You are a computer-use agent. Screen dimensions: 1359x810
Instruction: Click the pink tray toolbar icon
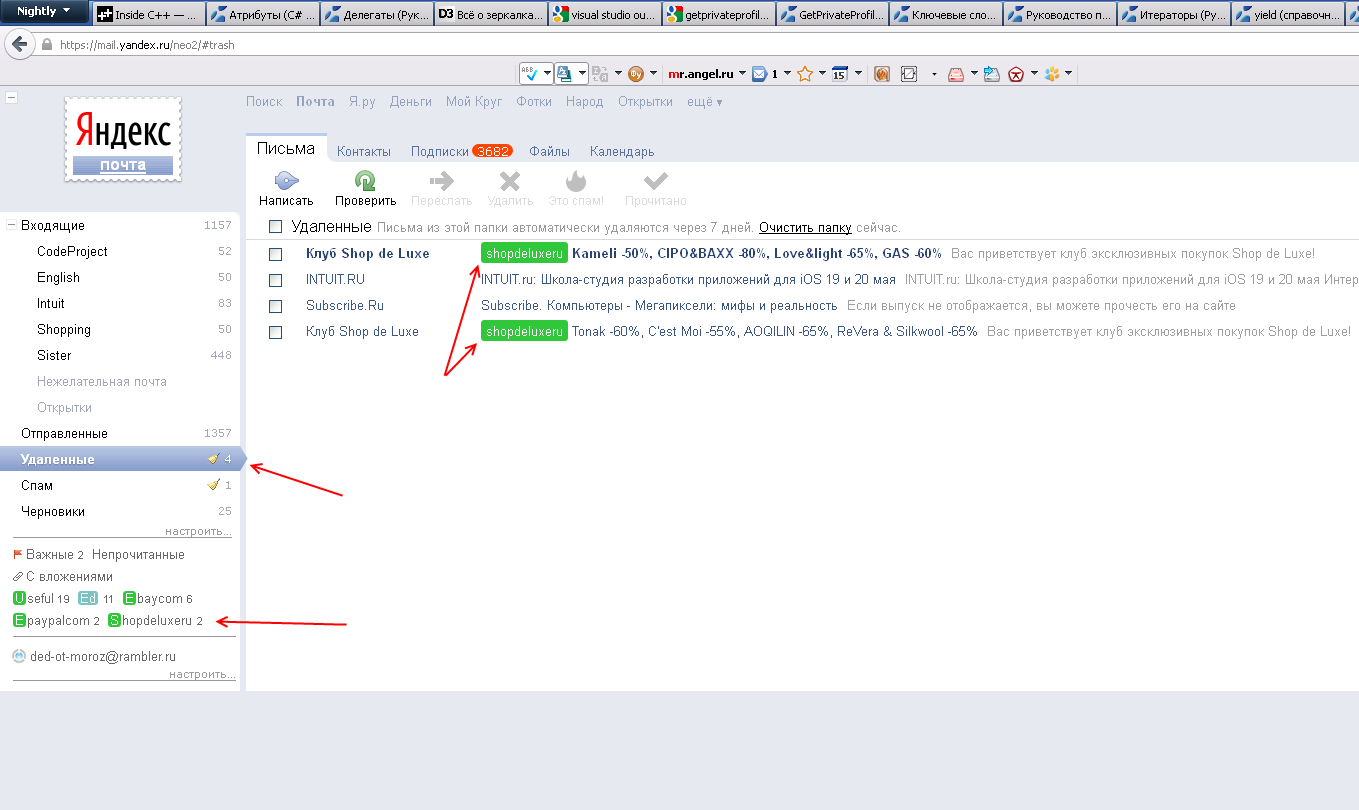tap(955, 74)
